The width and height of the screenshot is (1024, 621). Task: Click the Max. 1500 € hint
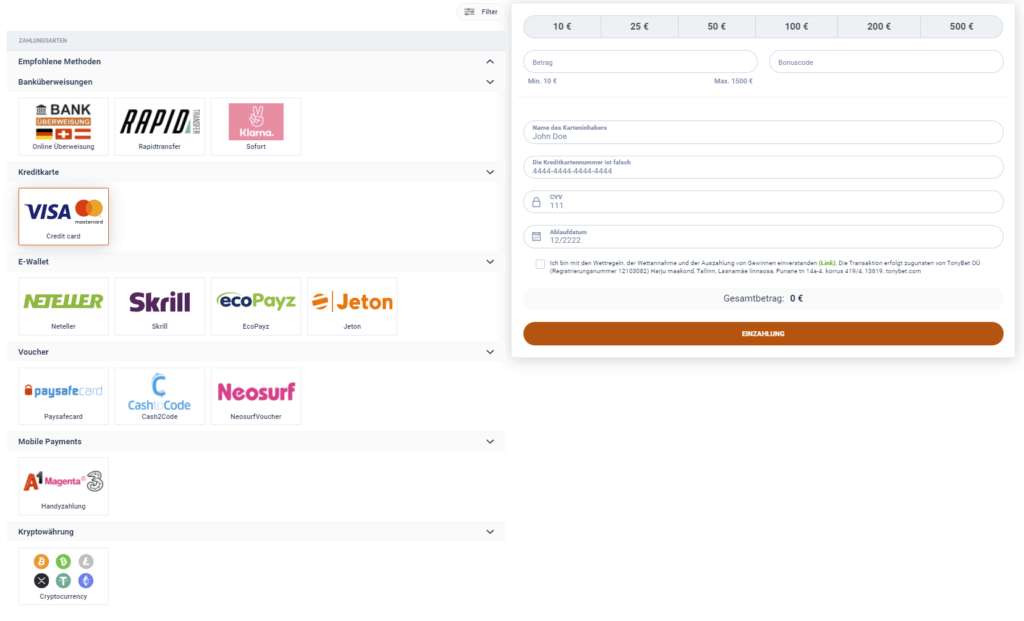click(733, 81)
